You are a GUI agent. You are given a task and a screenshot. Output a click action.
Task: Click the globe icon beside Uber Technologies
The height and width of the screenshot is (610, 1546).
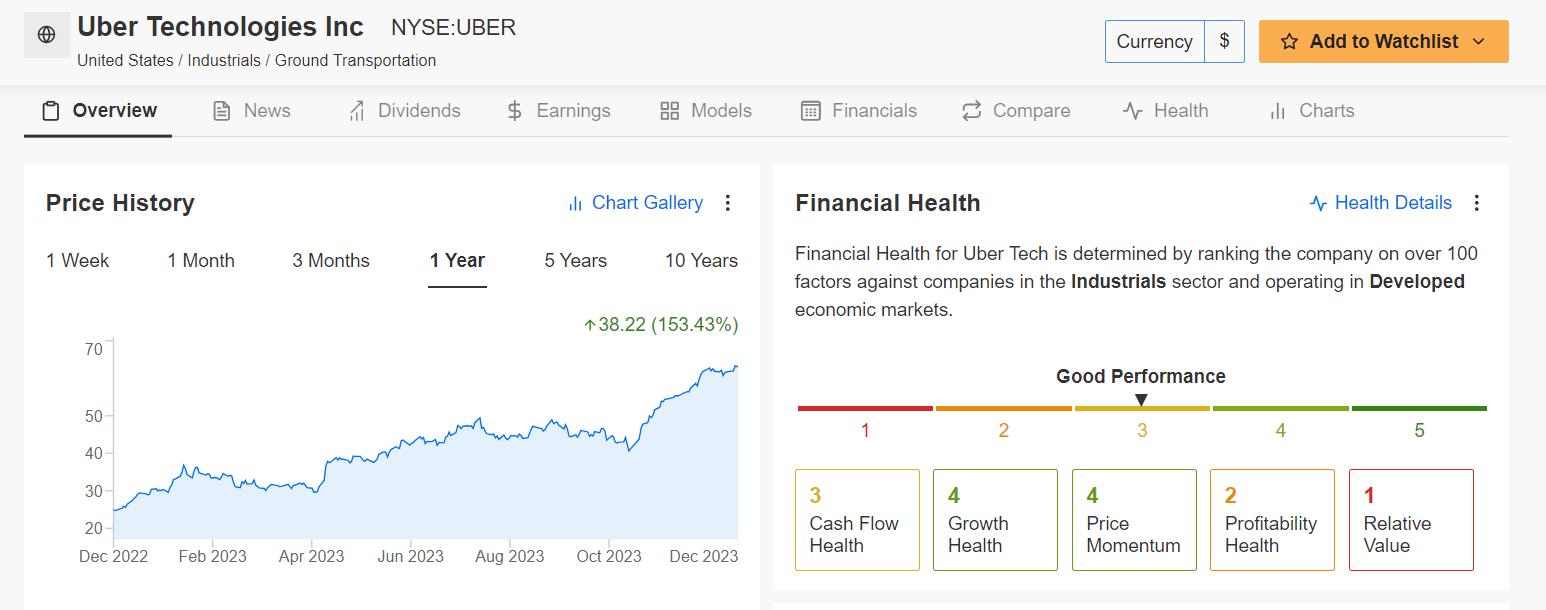46,35
